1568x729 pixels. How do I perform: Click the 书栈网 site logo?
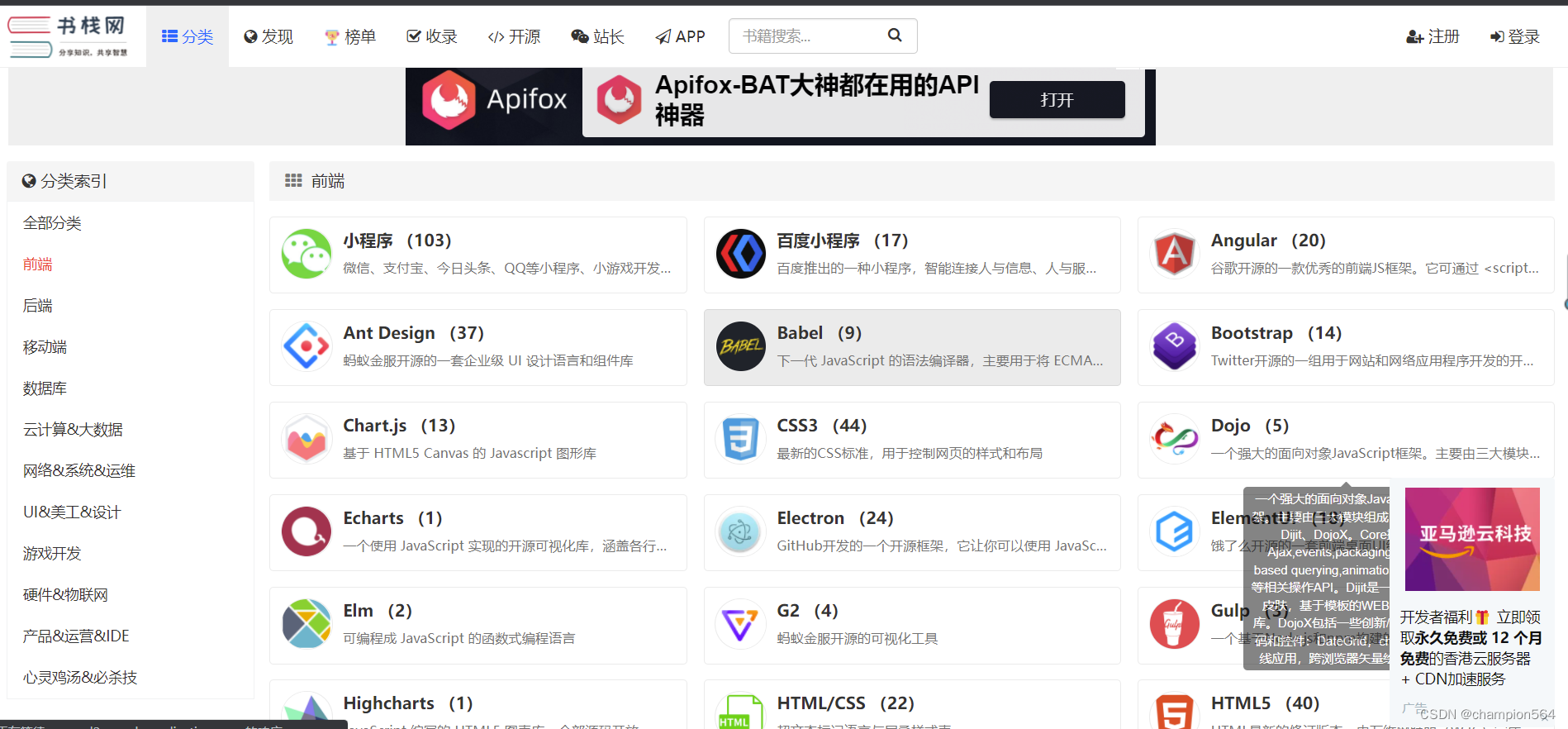[69, 36]
